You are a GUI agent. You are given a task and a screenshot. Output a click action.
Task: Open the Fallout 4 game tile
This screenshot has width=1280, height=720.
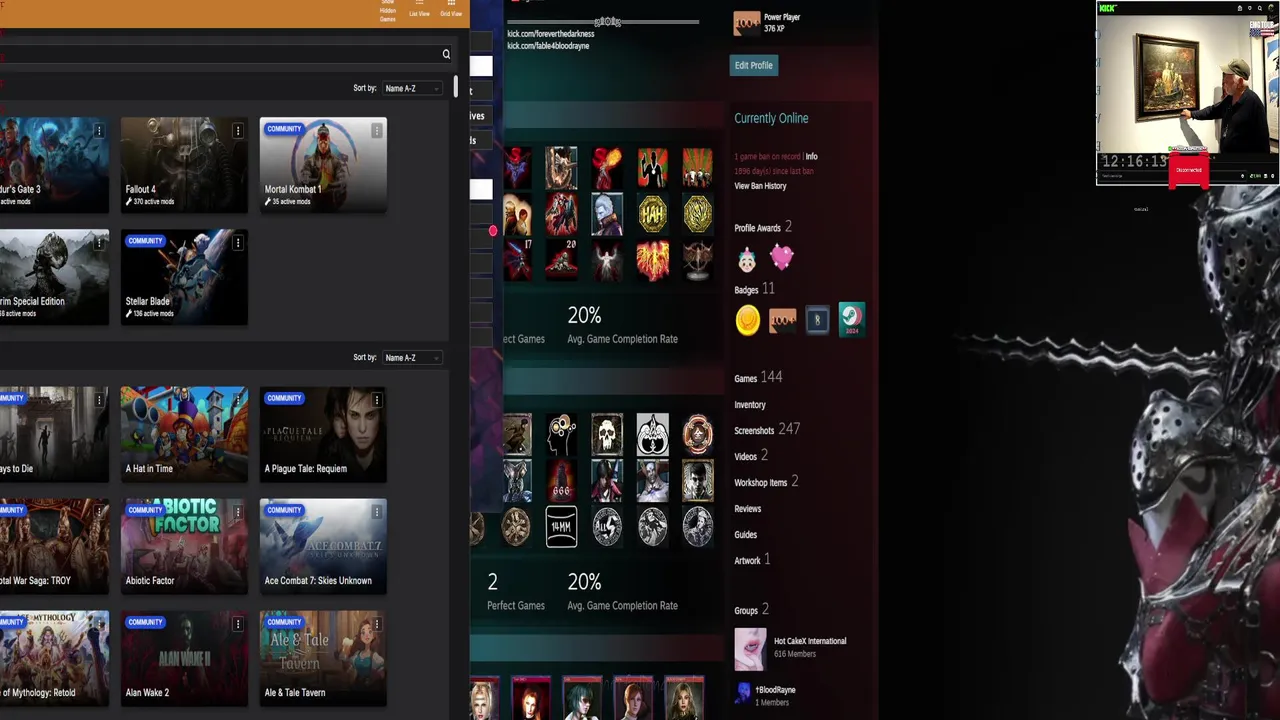[184, 165]
